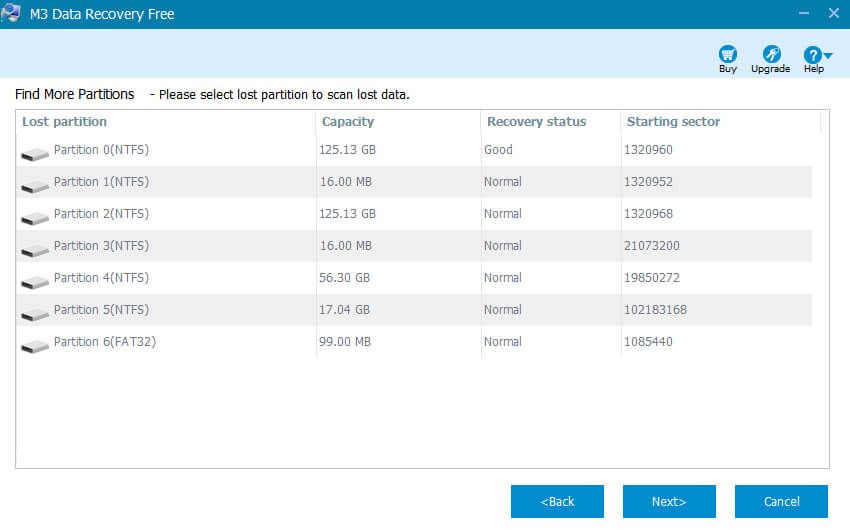
Task: Proceed with the Next> button
Action: coord(669,502)
